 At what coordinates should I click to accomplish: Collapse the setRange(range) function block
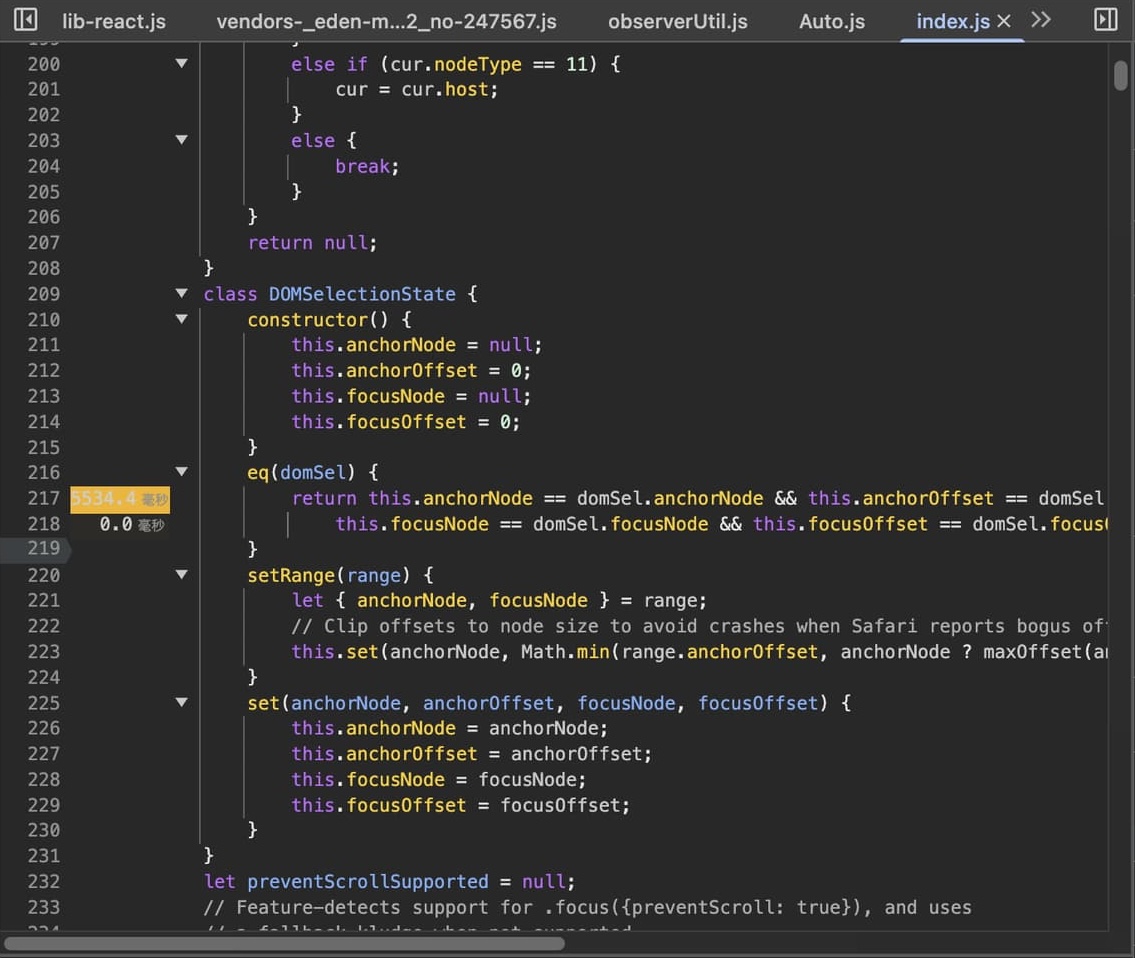(x=181, y=575)
